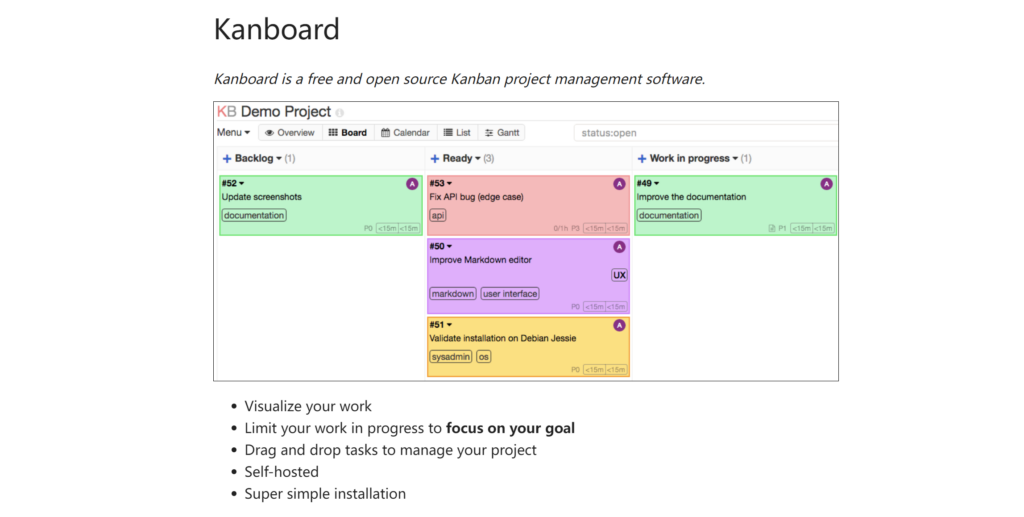The width and height of the screenshot is (1024, 517).
Task: Open the #50 task dropdown menu
Action: [x=449, y=246]
